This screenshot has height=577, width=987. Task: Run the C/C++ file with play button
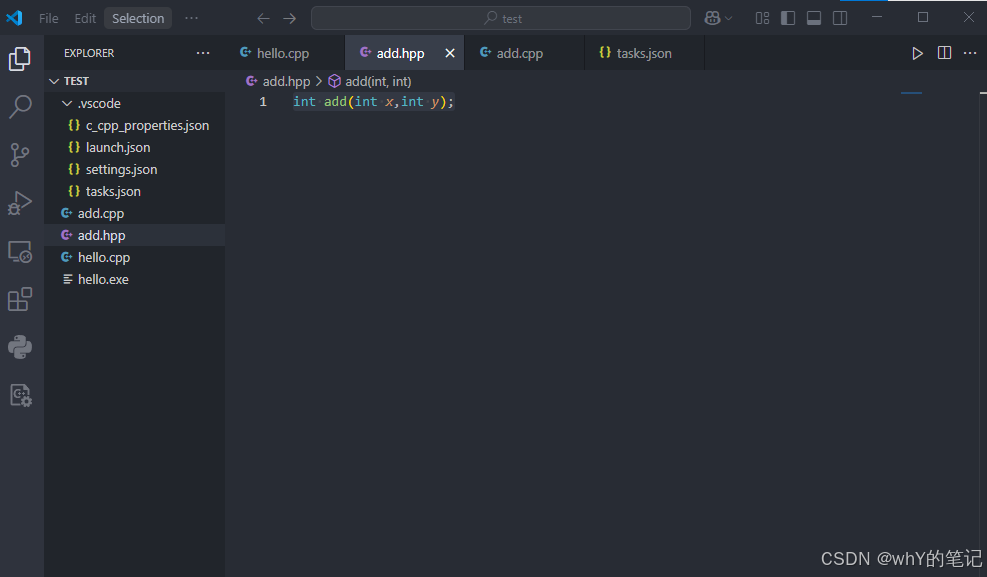918,53
